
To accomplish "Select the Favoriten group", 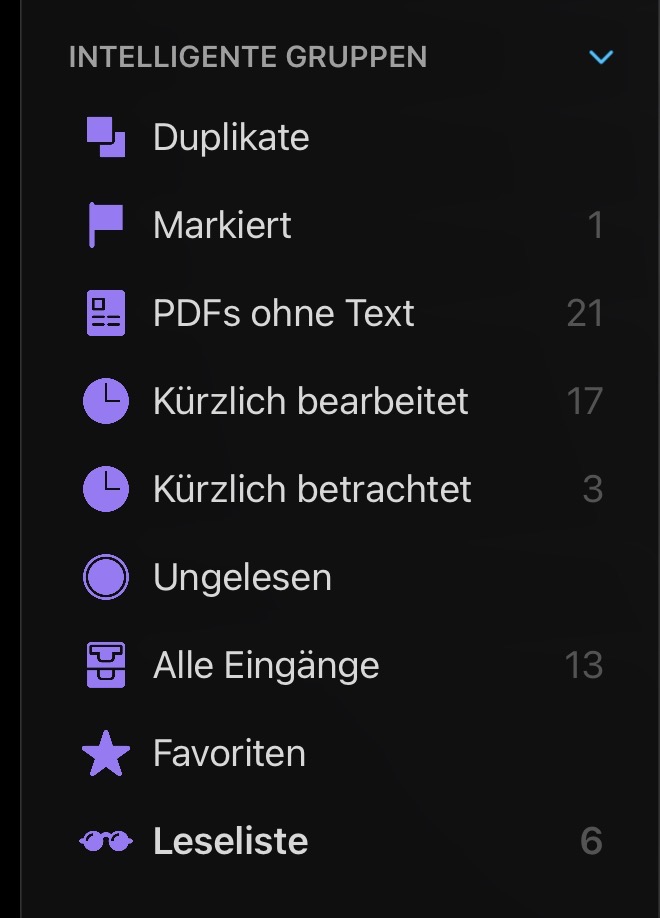I will pos(229,753).
